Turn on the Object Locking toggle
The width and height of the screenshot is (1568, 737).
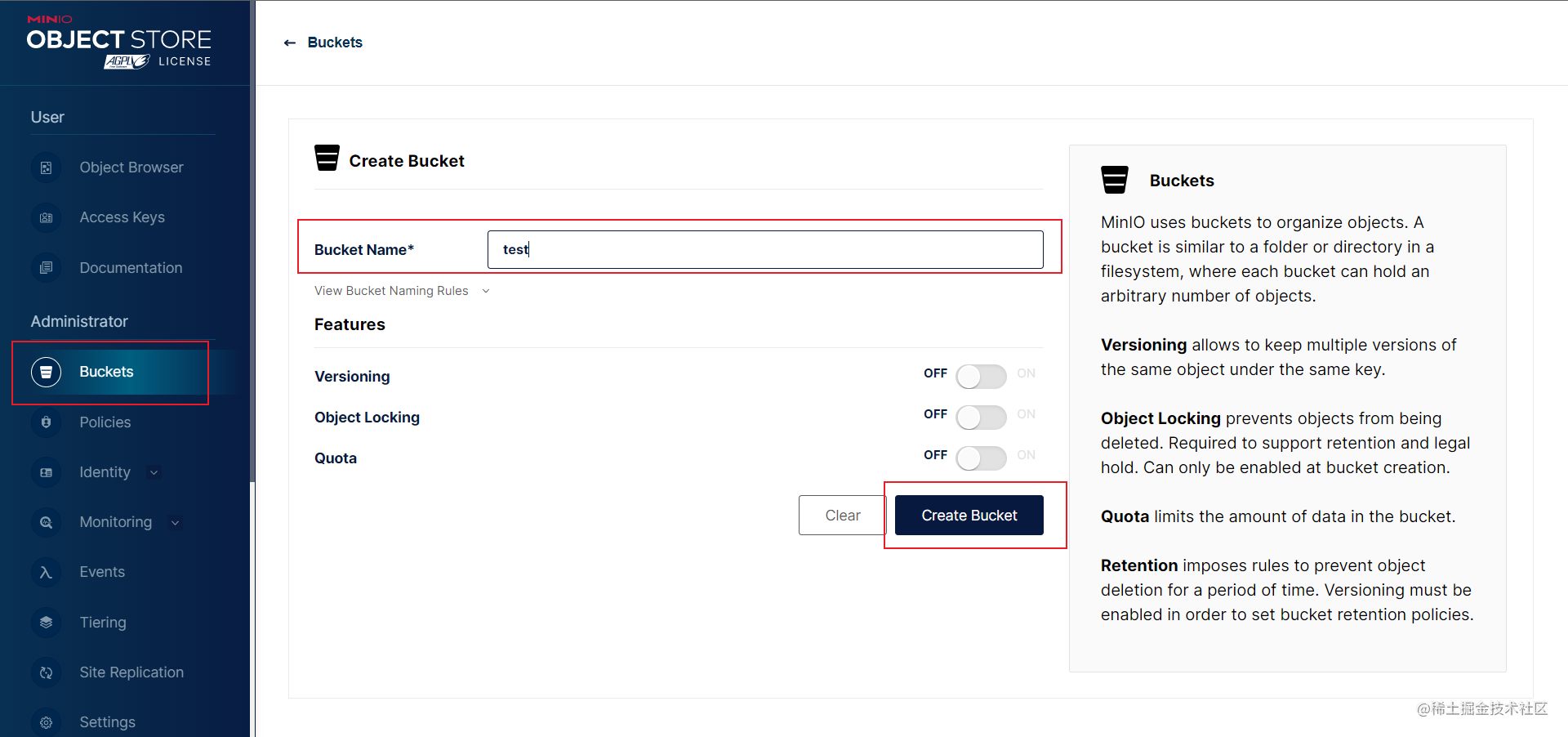tap(981, 418)
